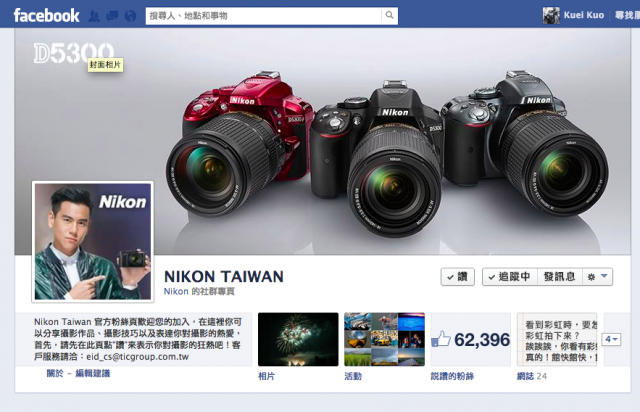The image size is (640, 412).
Task: Open the 關於 about link
Action: pyautogui.click(x=55, y=373)
